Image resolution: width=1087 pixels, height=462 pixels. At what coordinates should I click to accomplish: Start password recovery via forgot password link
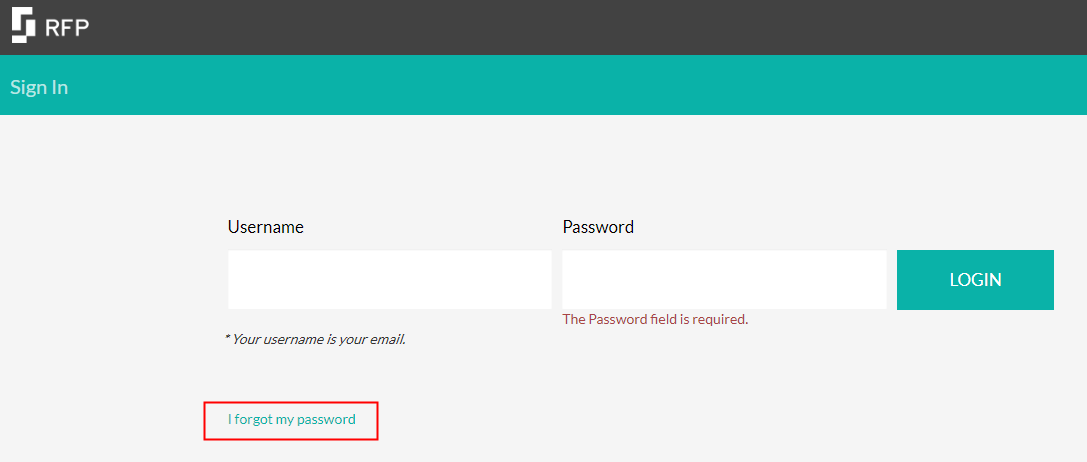pos(292,419)
